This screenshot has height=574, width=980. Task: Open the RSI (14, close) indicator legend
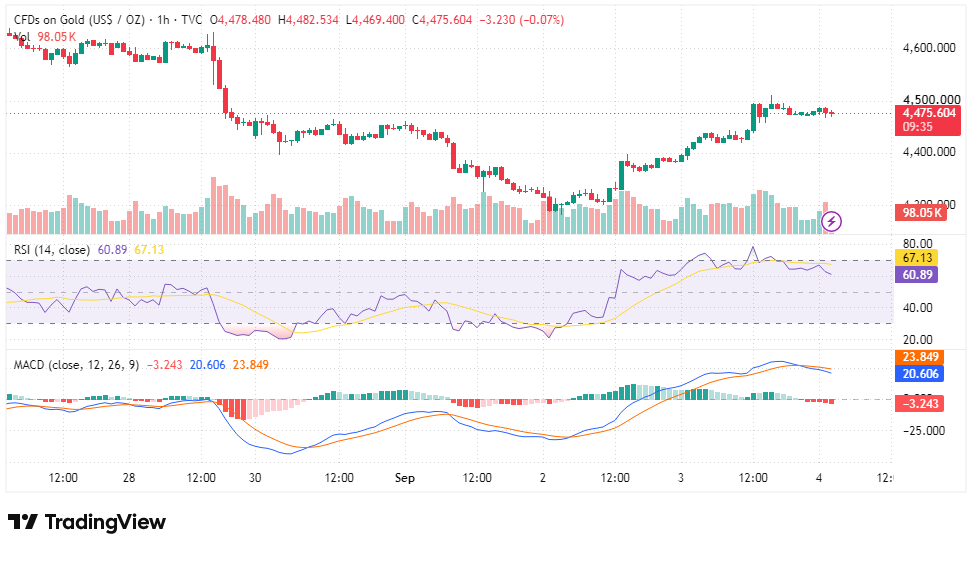pyautogui.click(x=52, y=250)
